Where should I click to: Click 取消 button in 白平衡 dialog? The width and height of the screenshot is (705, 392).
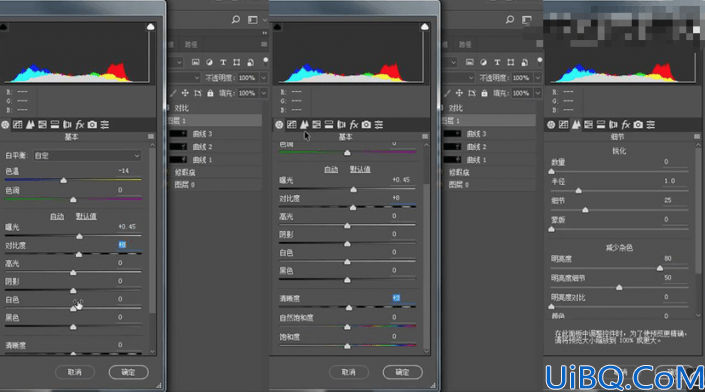point(75,372)
